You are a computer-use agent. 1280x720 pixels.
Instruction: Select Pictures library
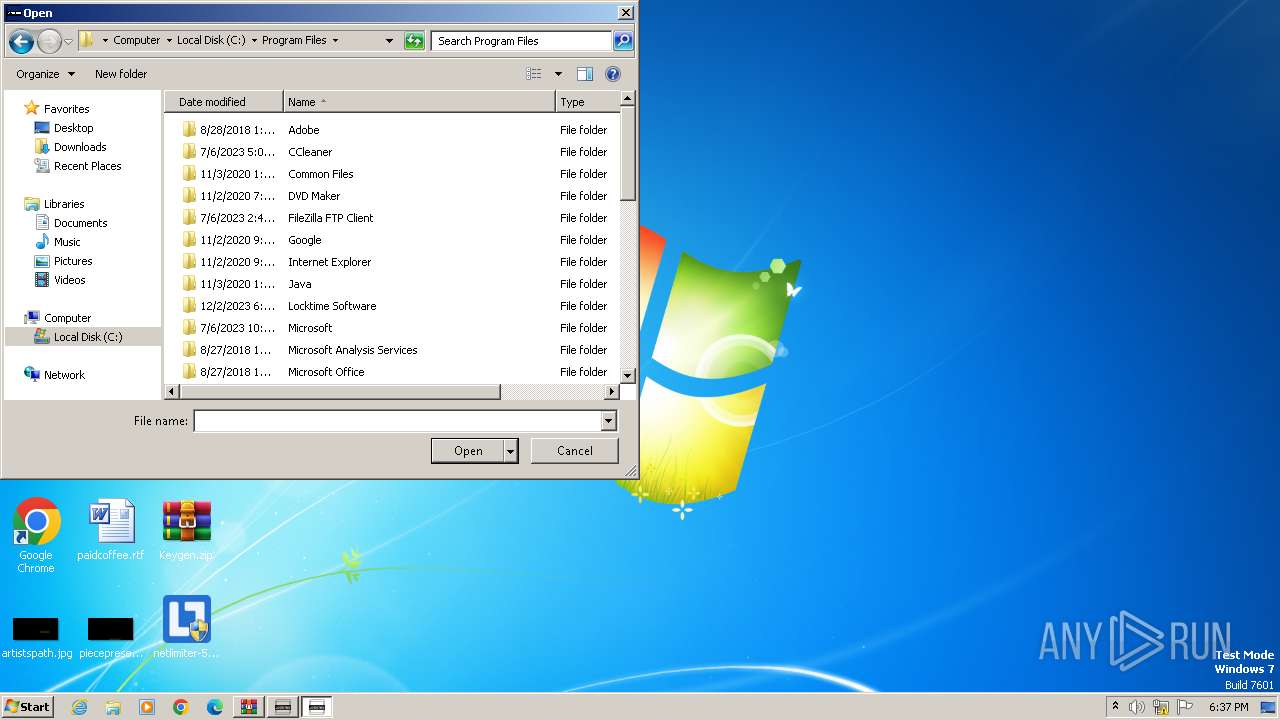(x=73, y=261)
